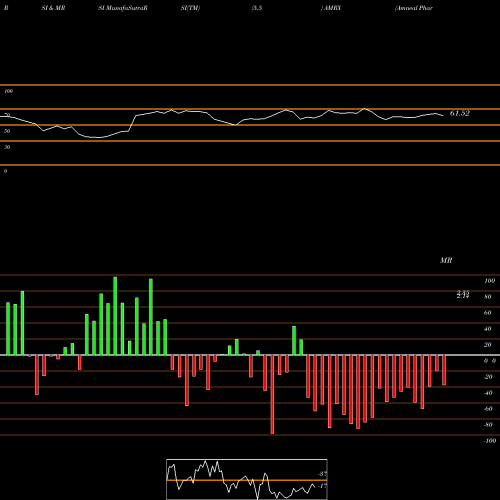Click the MR axis label -20
The height and width of the screenshot is (500, 500).
coord(488,377)
